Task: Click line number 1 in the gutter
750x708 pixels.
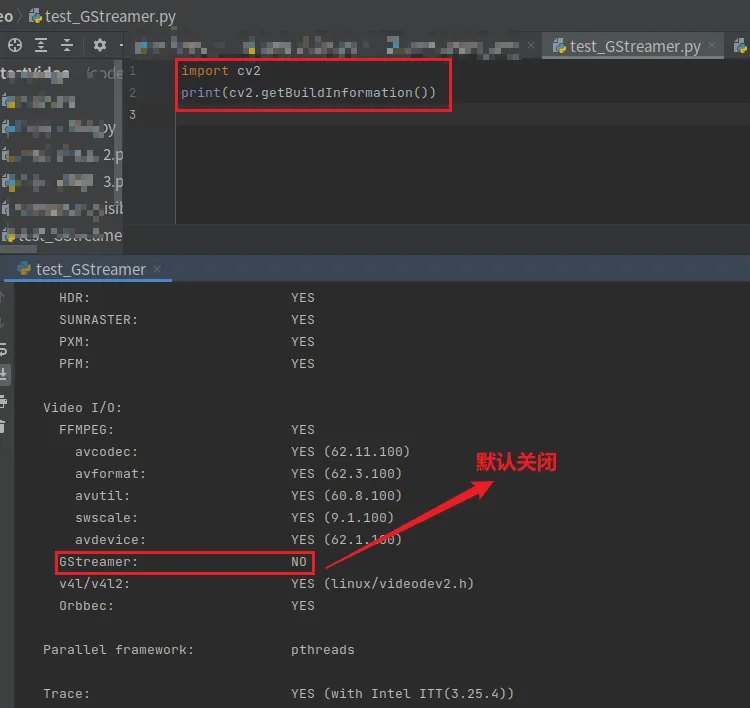Action: point(132,71)
